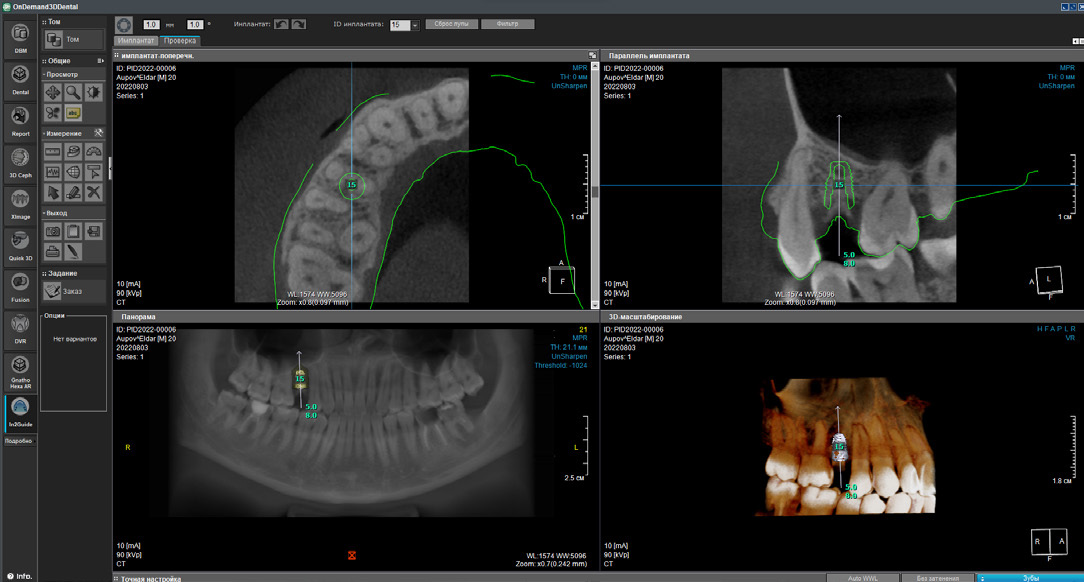The height and width of the screenshot is (582, 1084).
Task: Switch to the Имплантат tab
Action: tap(136, 41)
